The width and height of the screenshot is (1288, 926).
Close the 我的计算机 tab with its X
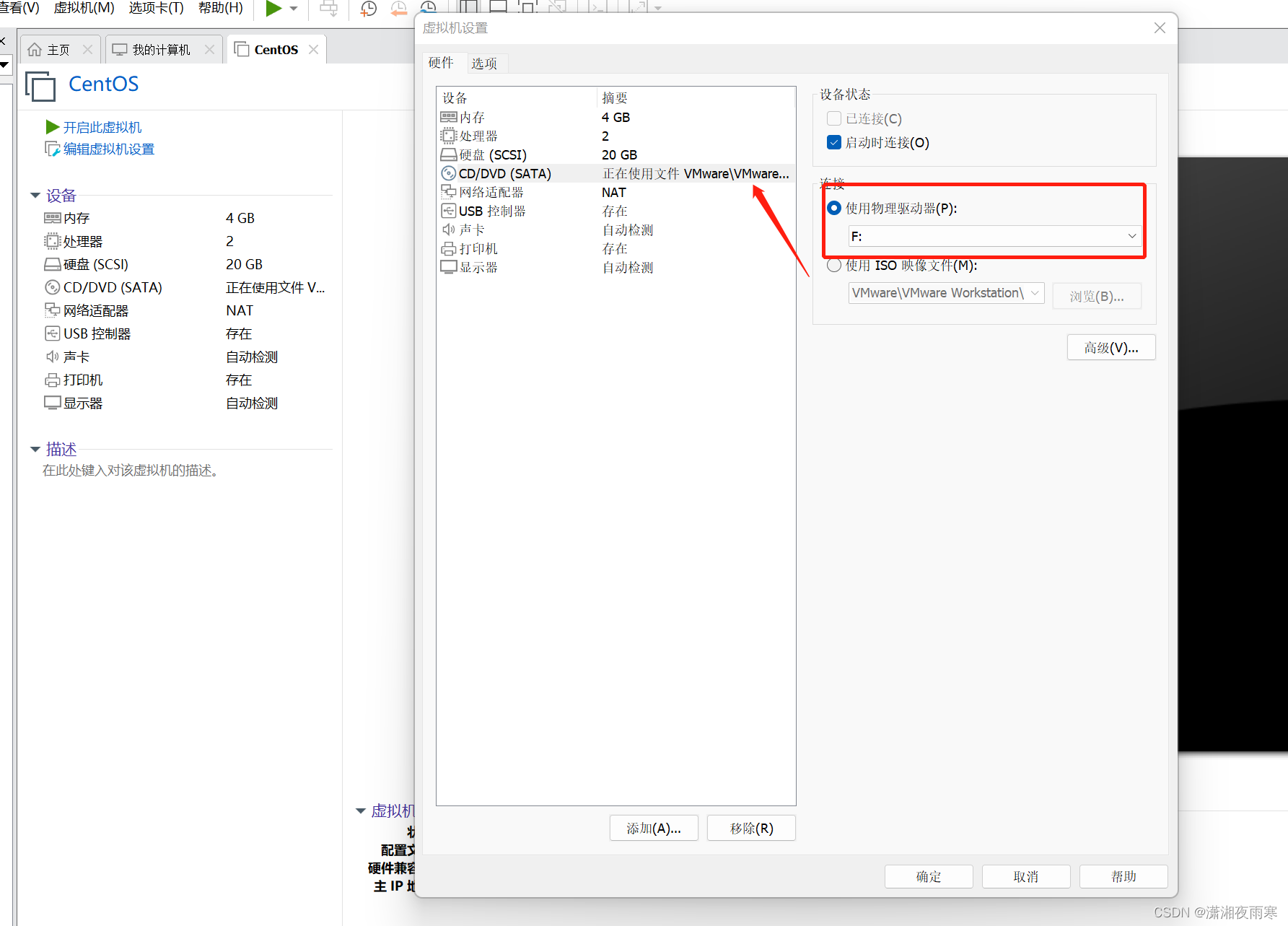pyautogui.click(x=209, y=49)
